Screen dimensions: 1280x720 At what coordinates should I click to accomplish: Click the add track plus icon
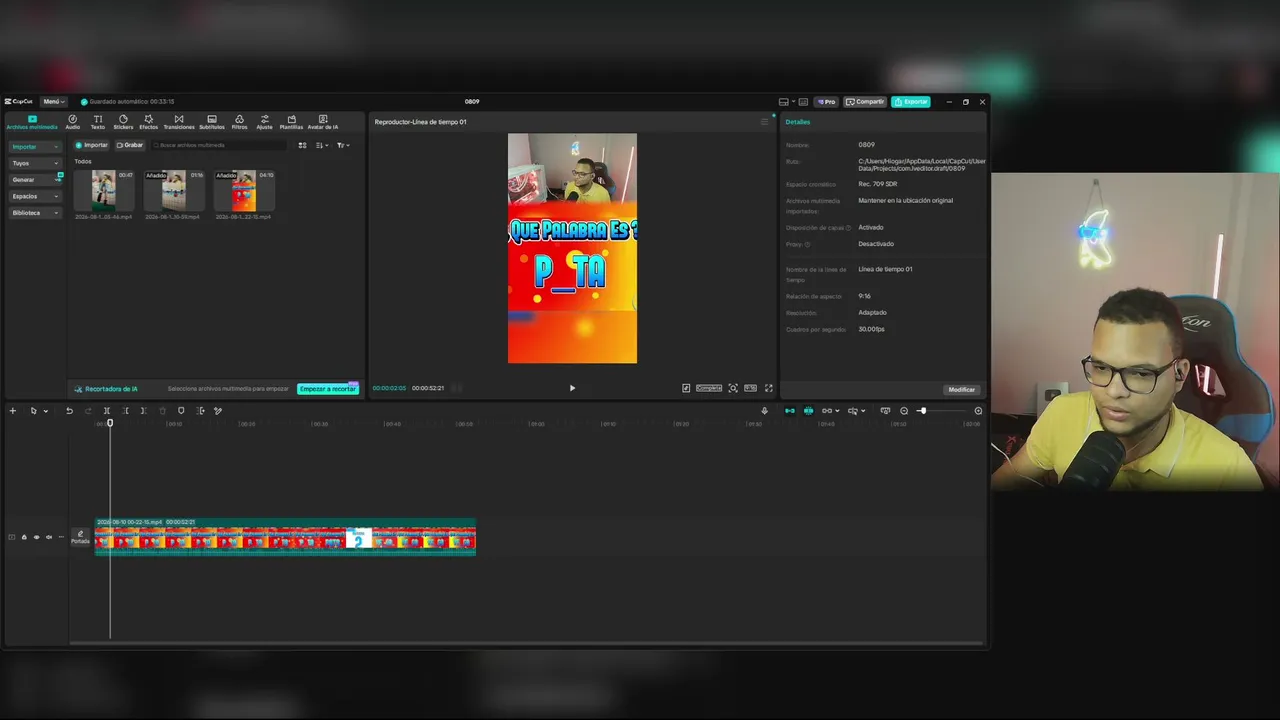(x=13, y=411)
